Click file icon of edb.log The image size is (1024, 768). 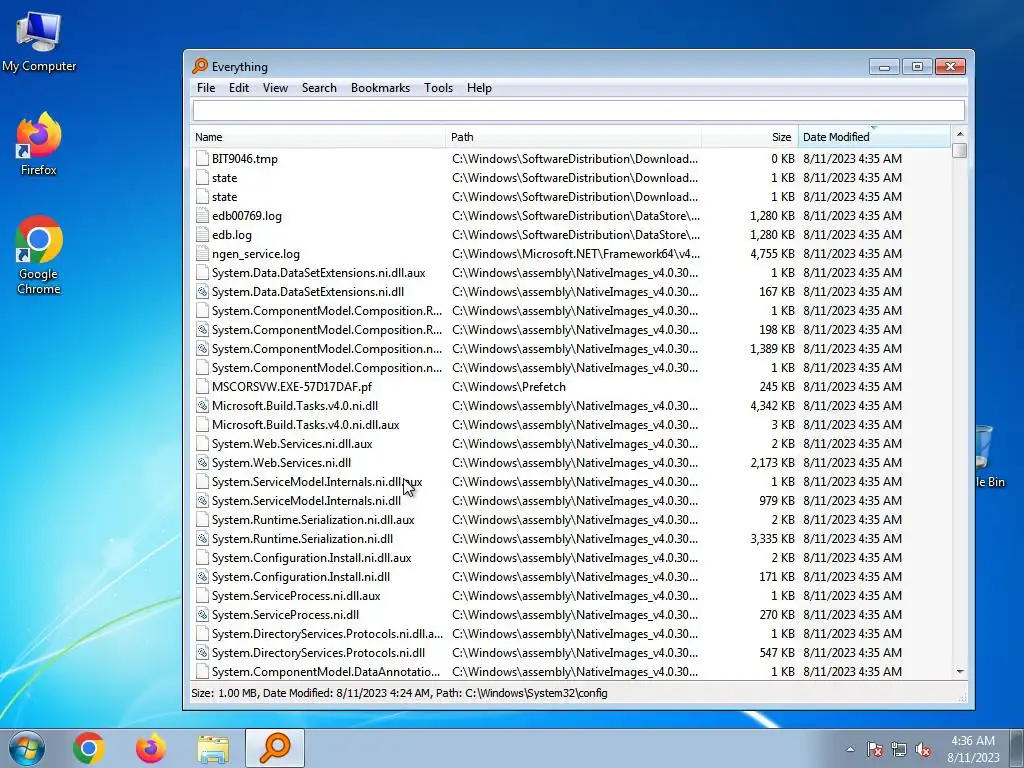(202, 234)
